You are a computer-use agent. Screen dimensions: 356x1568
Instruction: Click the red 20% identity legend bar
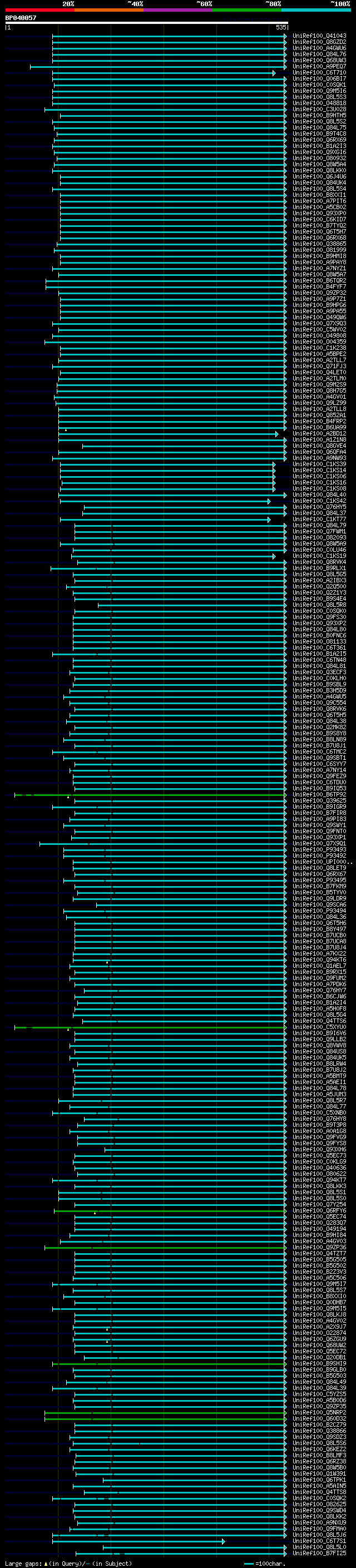point(39,10)
